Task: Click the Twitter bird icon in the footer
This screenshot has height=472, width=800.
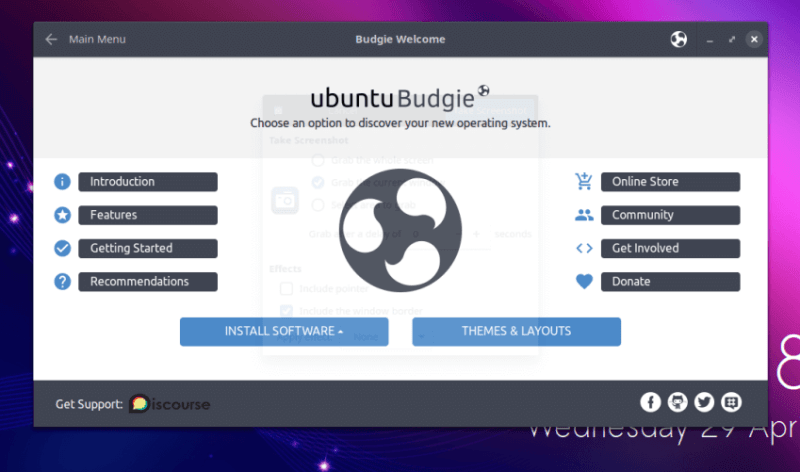Action: 704,402
